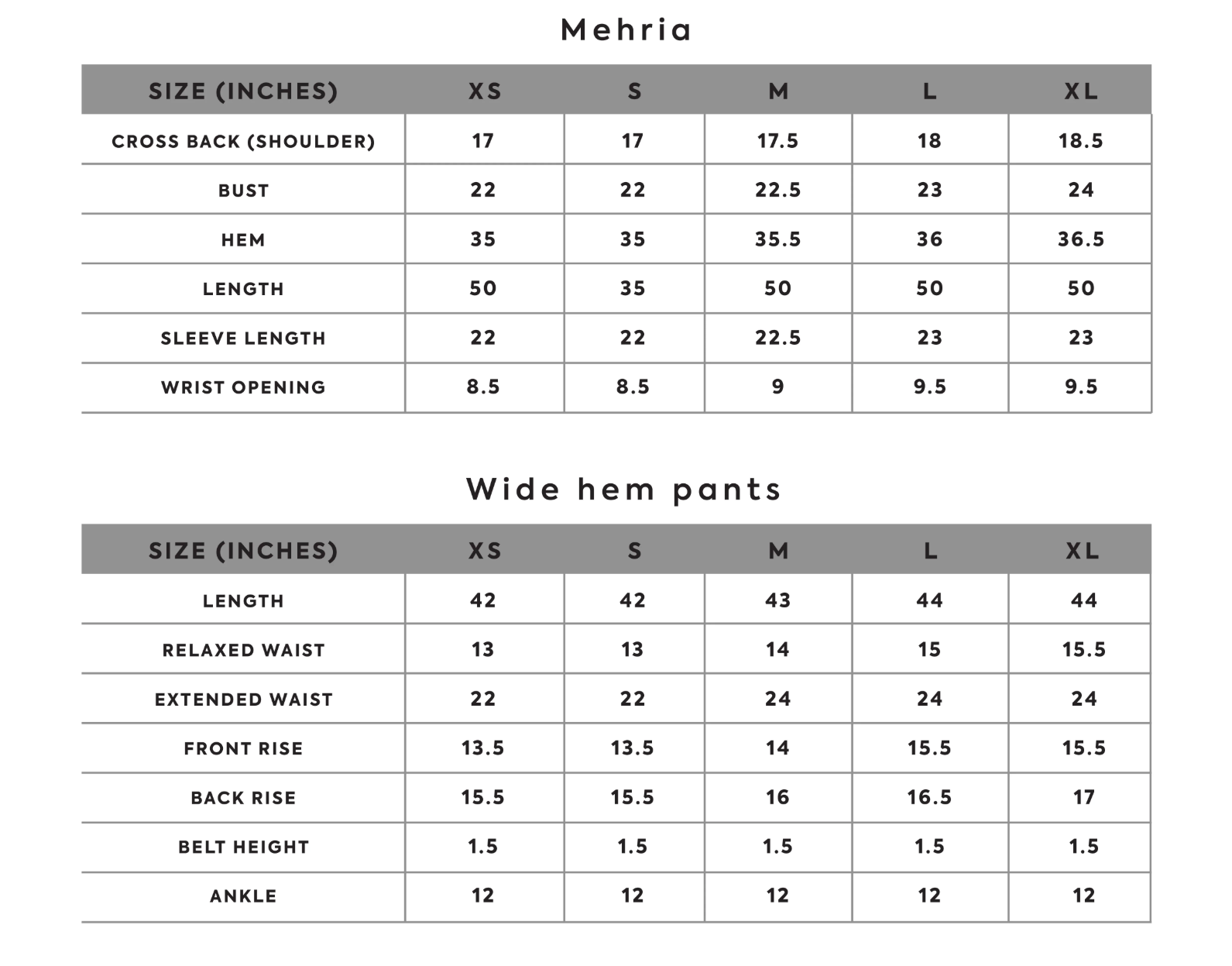1232x966 pixels.
Task: Click the Relaxed Waist row label
Action: tap(243, 650)
